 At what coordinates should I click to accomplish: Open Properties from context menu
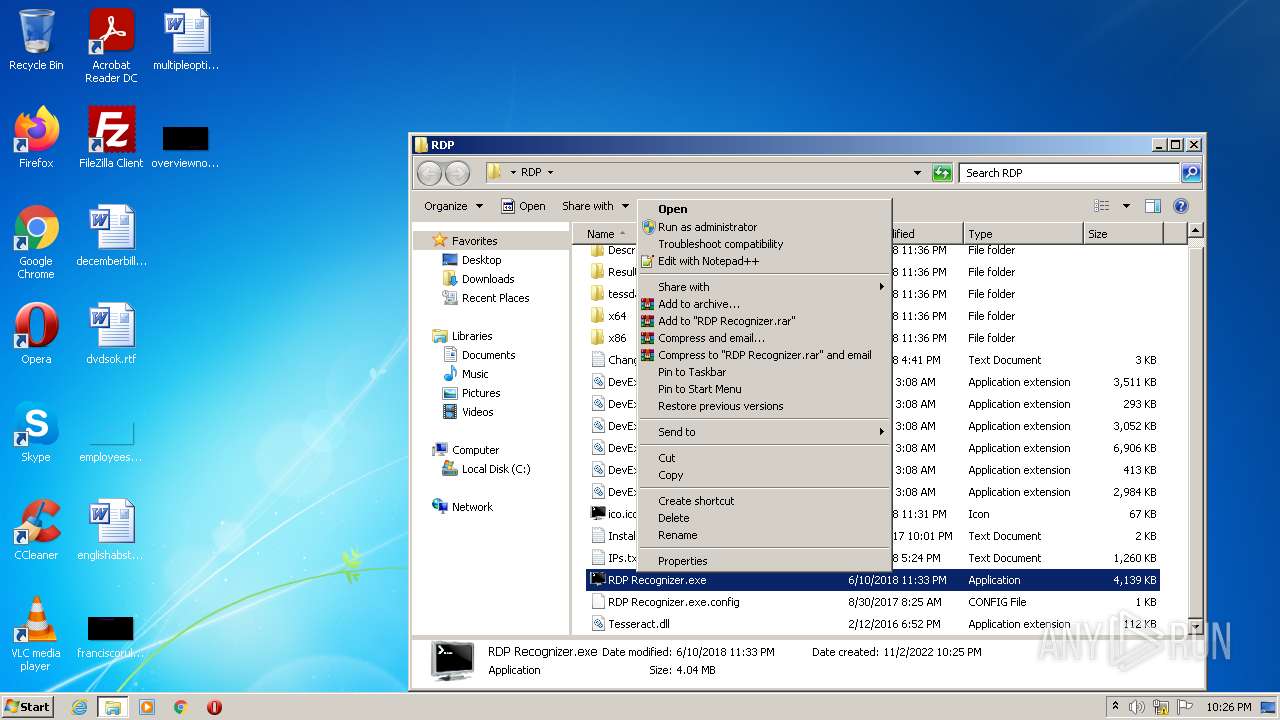[x=764, y=561]
